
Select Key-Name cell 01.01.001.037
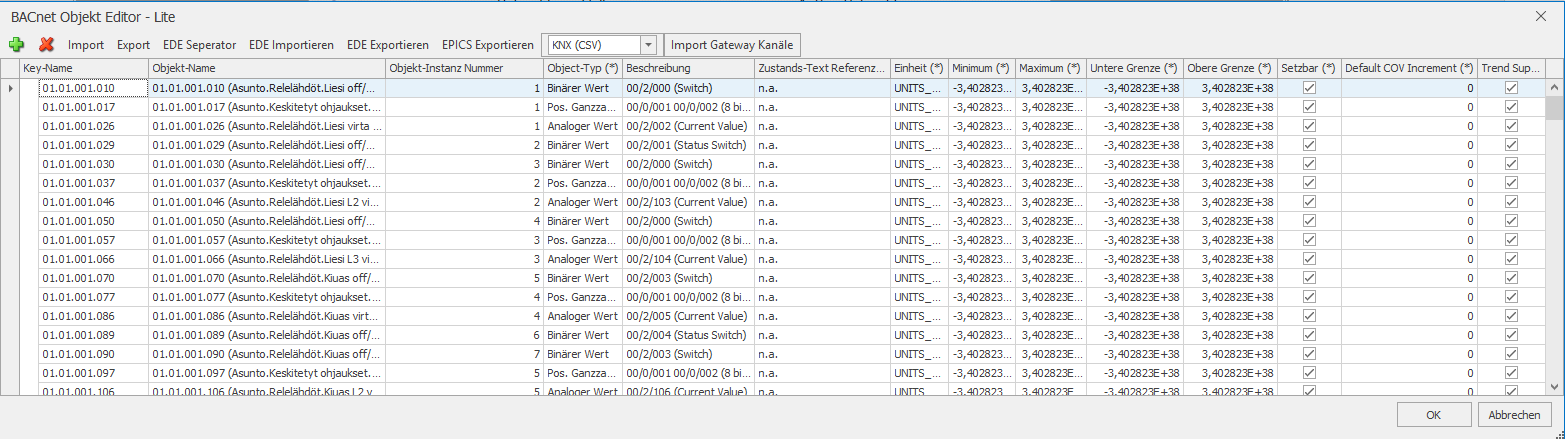point(93,183)
